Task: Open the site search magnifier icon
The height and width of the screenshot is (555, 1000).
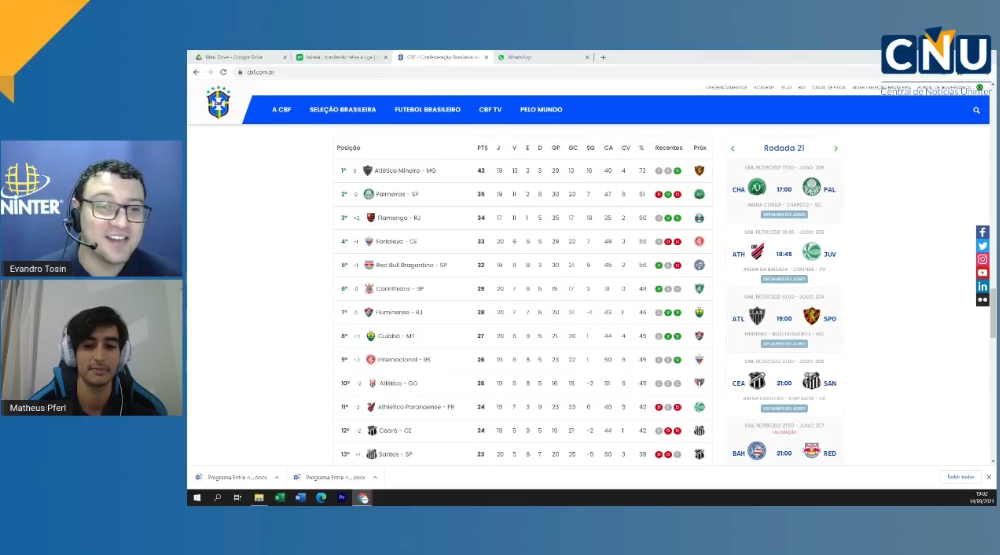Action: point(976,110)
